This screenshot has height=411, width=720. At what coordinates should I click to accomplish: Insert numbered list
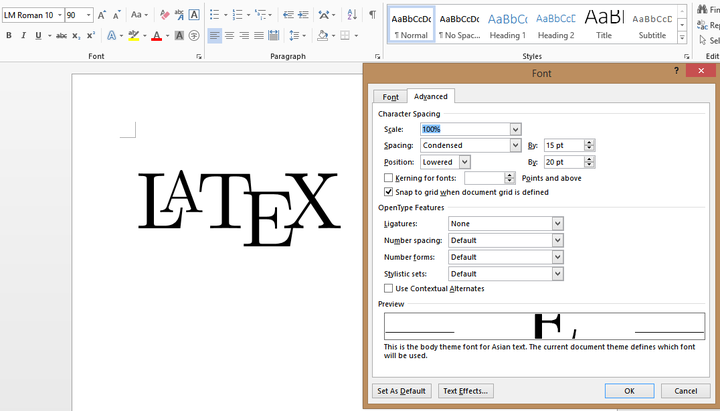[x=237, y=15]
